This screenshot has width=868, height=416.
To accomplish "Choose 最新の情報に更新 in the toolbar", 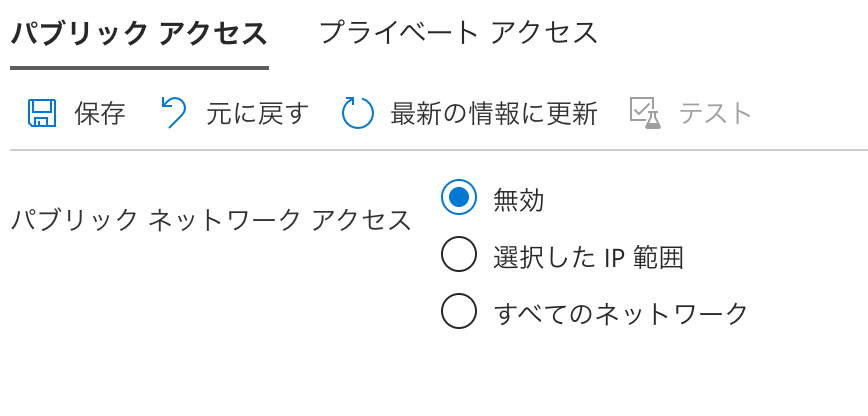I will [x=493, y=114].
